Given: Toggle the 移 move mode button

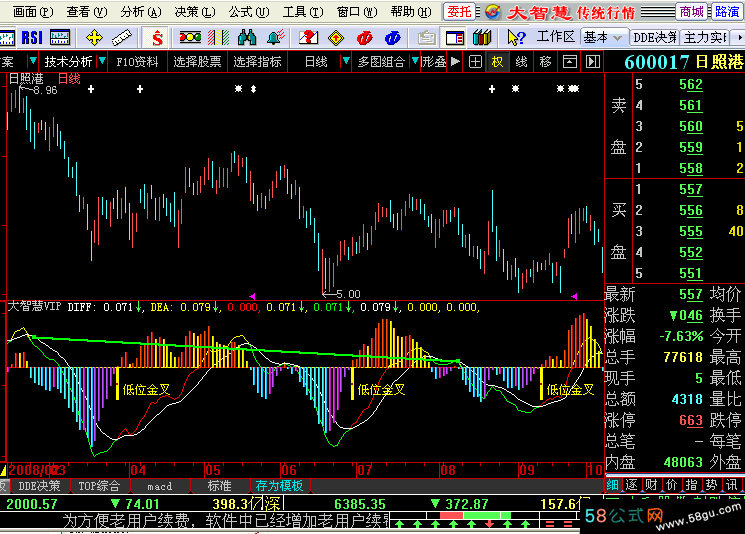Looking at the screenshot, I should (x=545, y=61).
